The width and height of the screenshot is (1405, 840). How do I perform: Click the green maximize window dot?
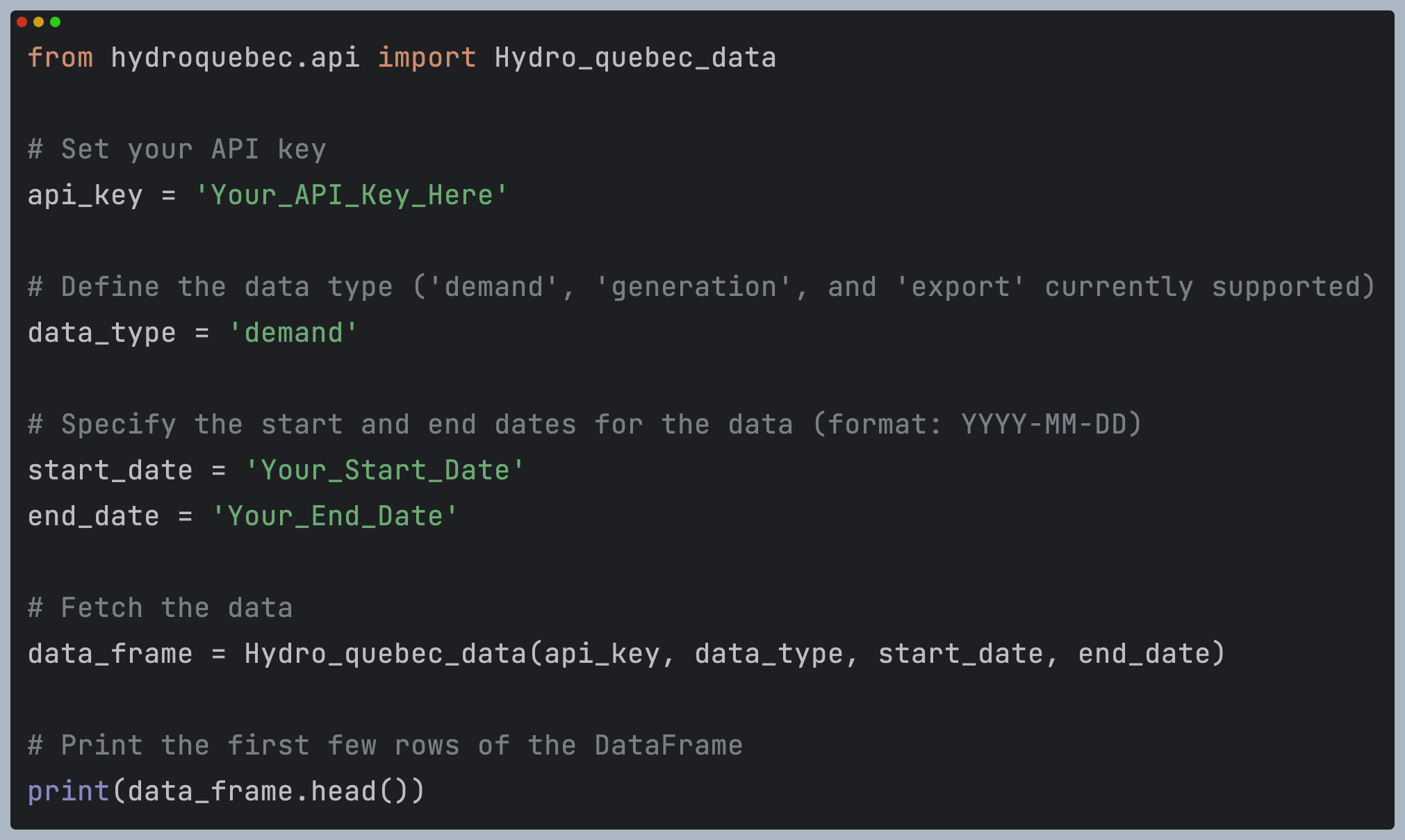click(x=55, y=22)
